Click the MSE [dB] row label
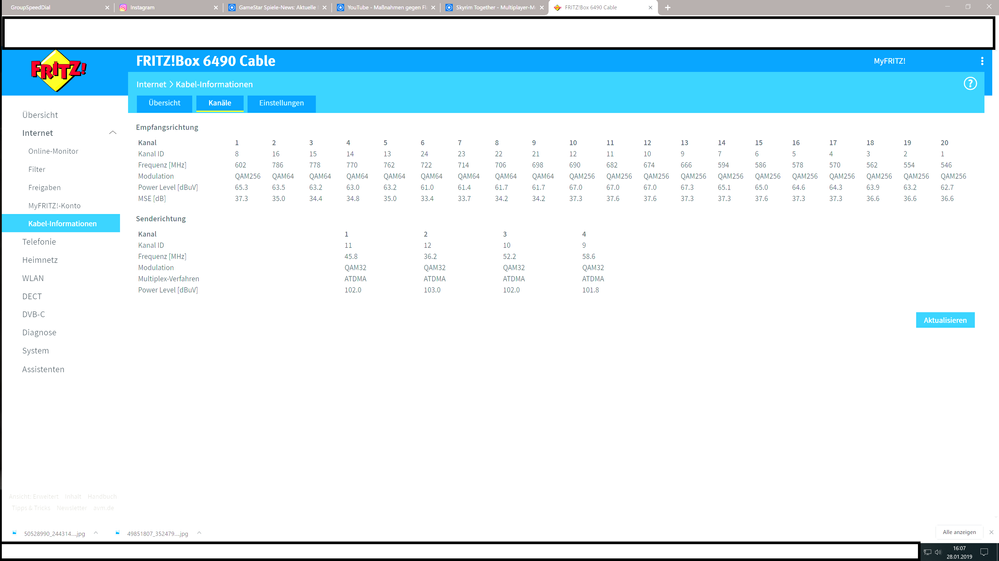This screenshot has height=561, width=999. tap(152, 199)
